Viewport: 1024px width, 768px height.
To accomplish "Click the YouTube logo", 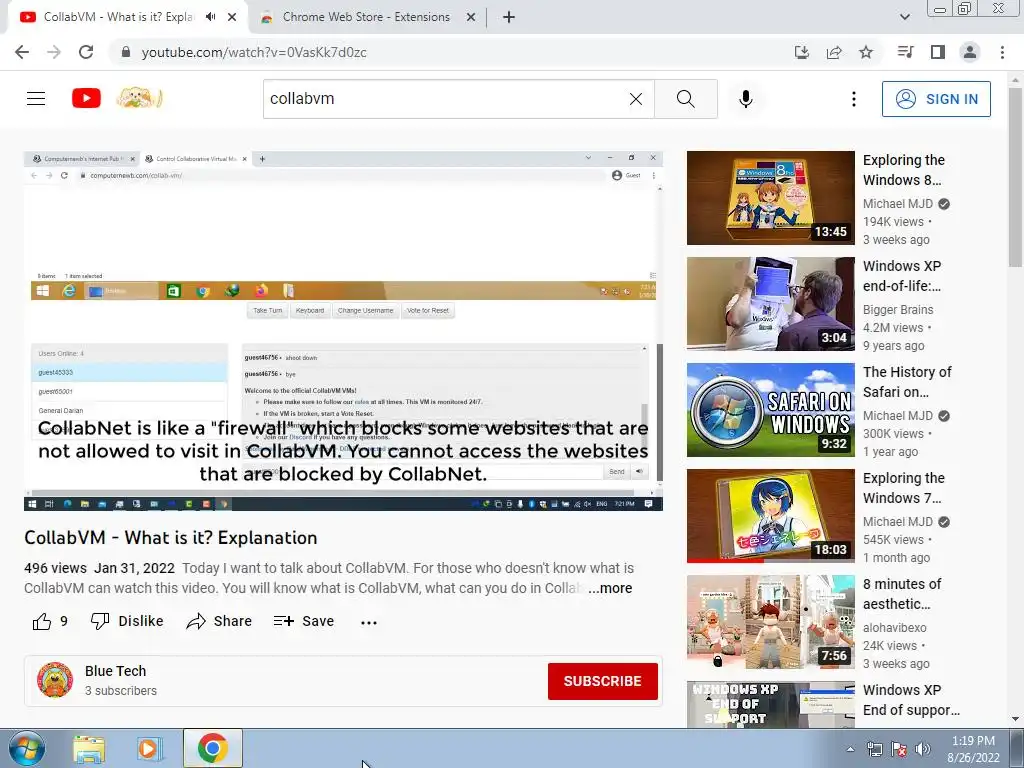I will [x=86, y=99].
